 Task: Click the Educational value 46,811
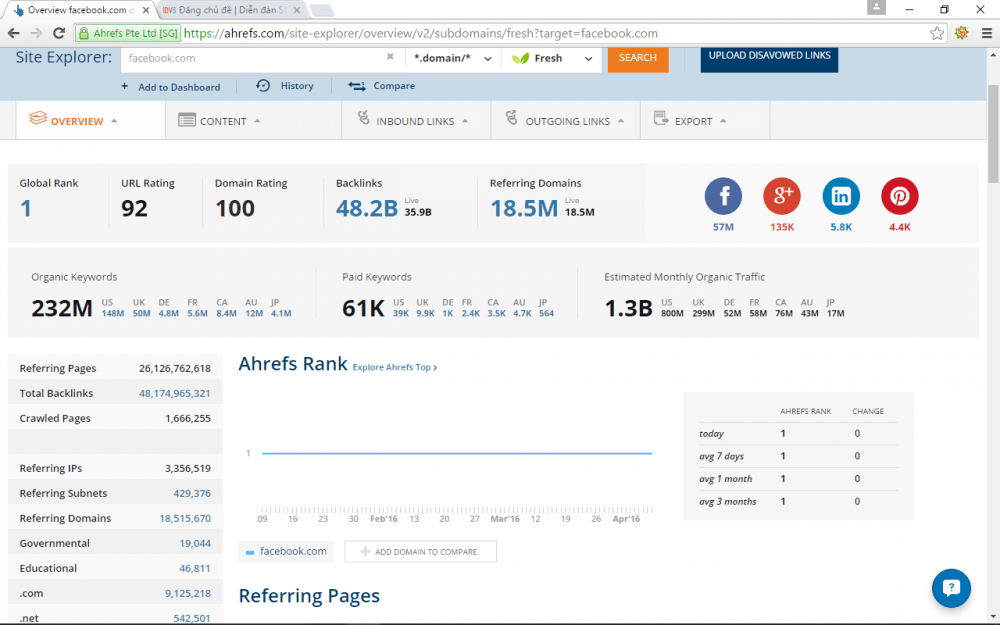pos(195,568)
